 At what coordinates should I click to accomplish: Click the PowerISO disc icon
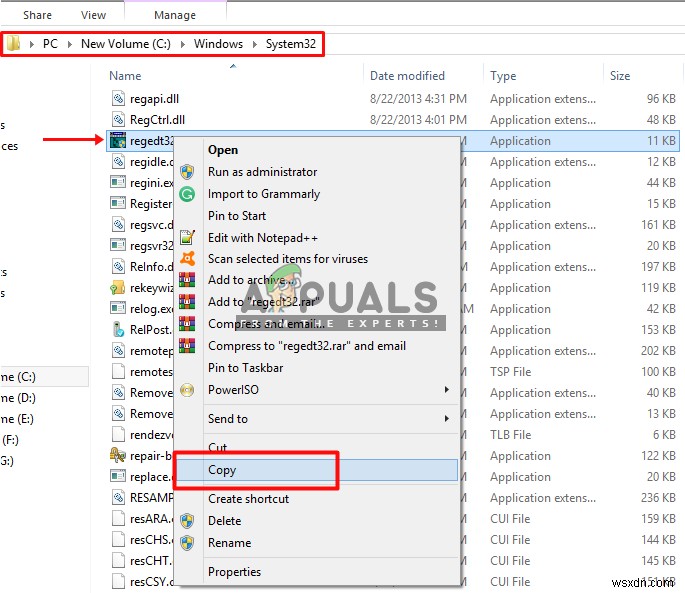[187, 389]
